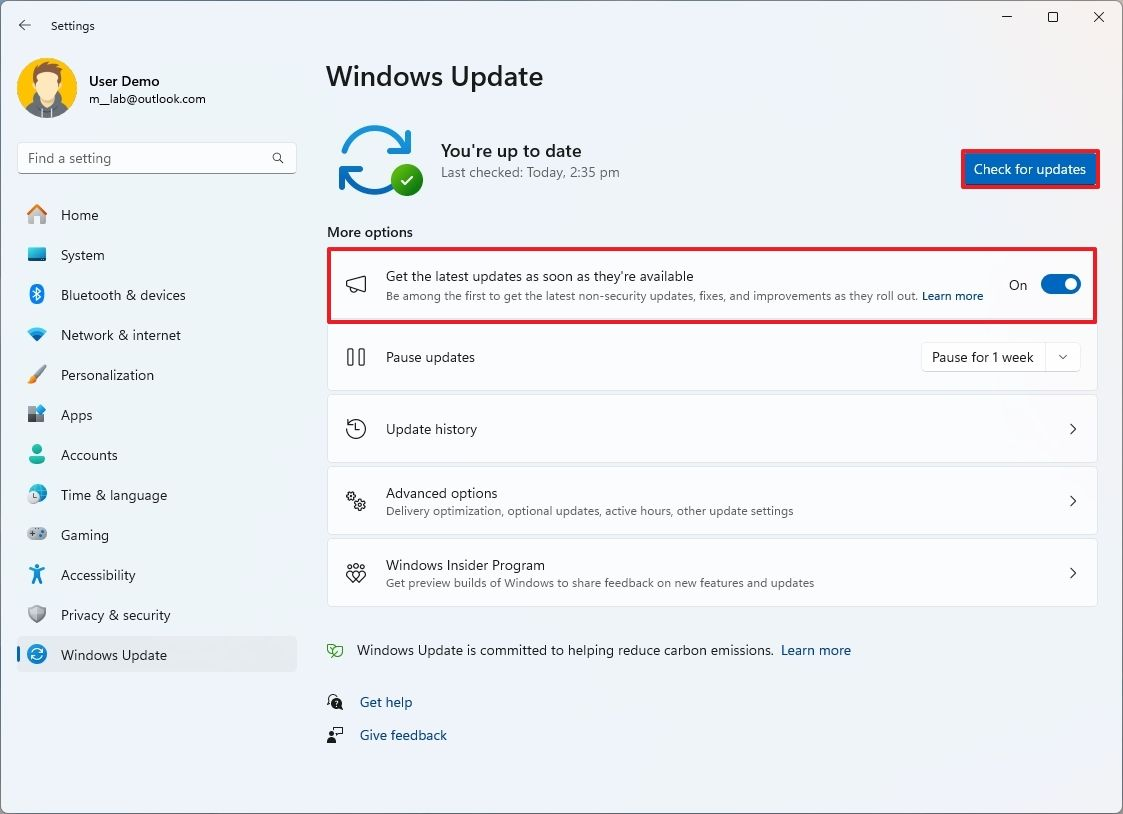Screen dimensions: 1123x814
Task: Click the pause icon beside Pause updates
Action: tap(356, 357)
